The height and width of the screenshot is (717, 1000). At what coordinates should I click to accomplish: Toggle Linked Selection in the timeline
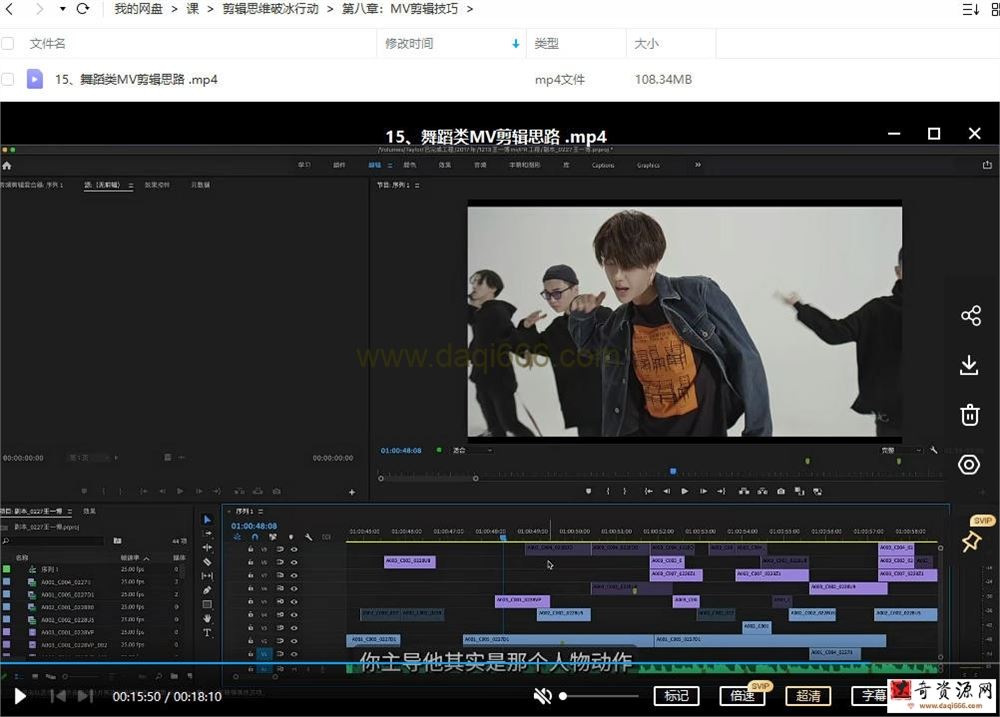coord(273,537)
